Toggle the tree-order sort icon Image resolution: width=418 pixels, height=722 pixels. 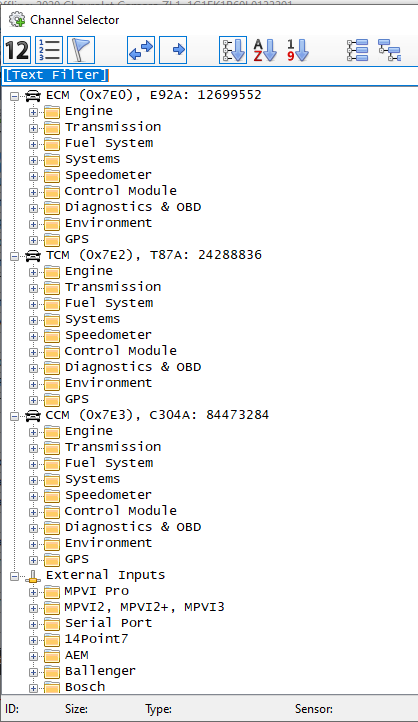coord(233,50)
